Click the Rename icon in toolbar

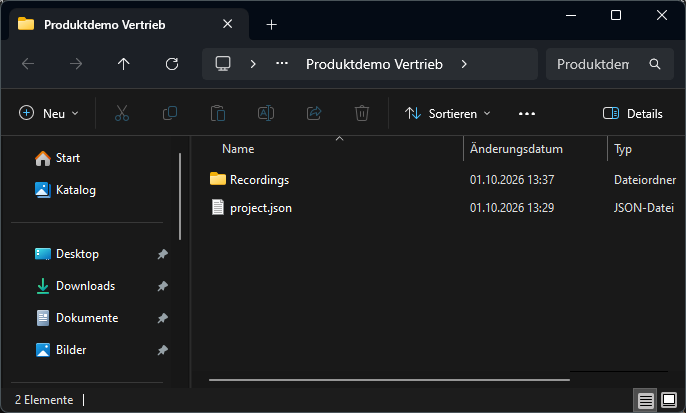click(x=266, y=113)
